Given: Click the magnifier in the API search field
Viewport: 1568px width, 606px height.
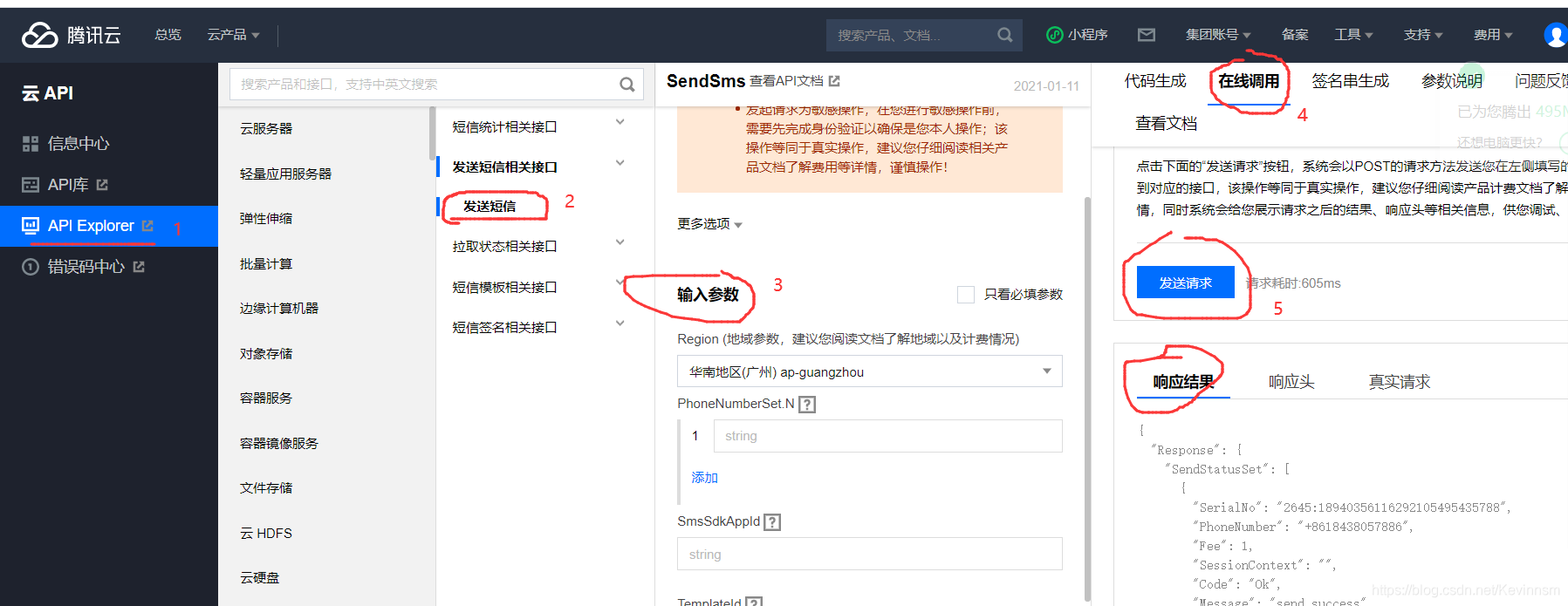Looking at the screenshot, I should (x=627, y=85).
